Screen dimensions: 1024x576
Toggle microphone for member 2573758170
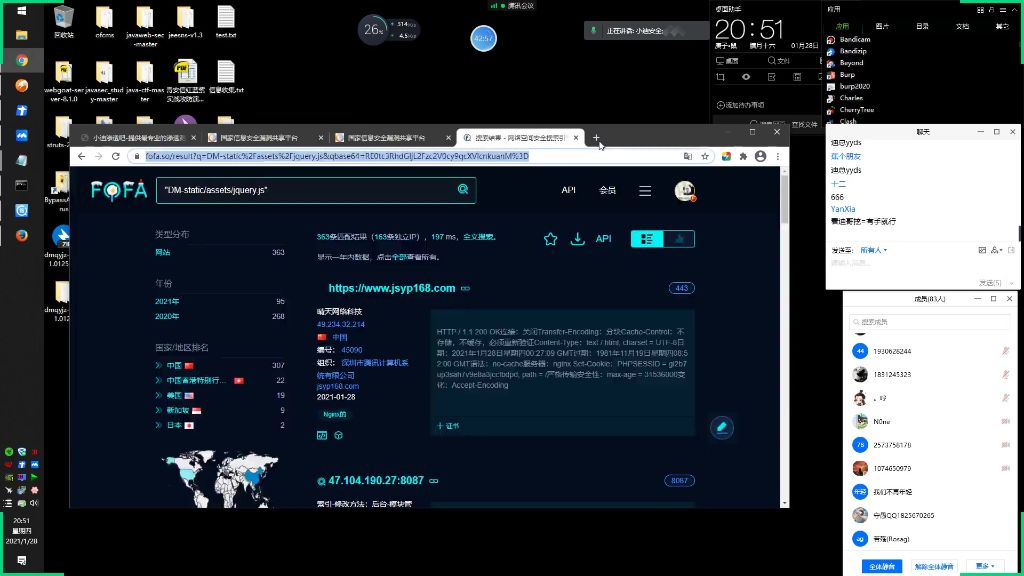click(1006, 445)
